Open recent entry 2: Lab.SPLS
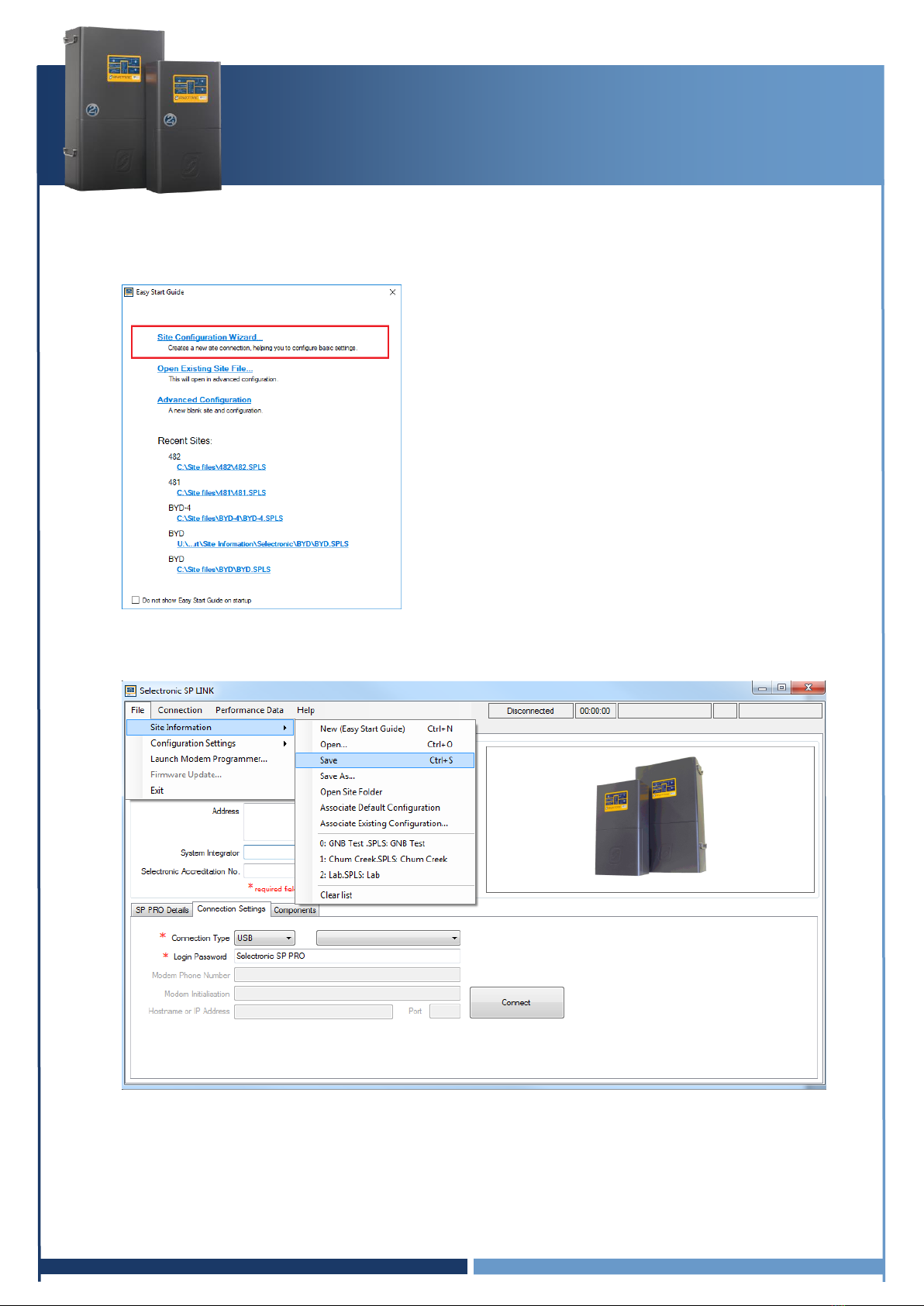 pos(385,875)
